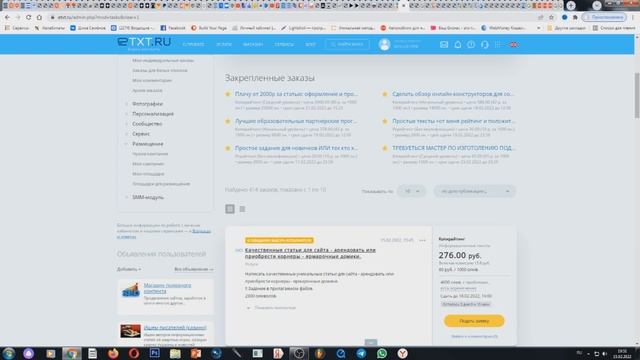Open the Добавить announcements dropdown
The image size is (640, 360).
(129, 269)
